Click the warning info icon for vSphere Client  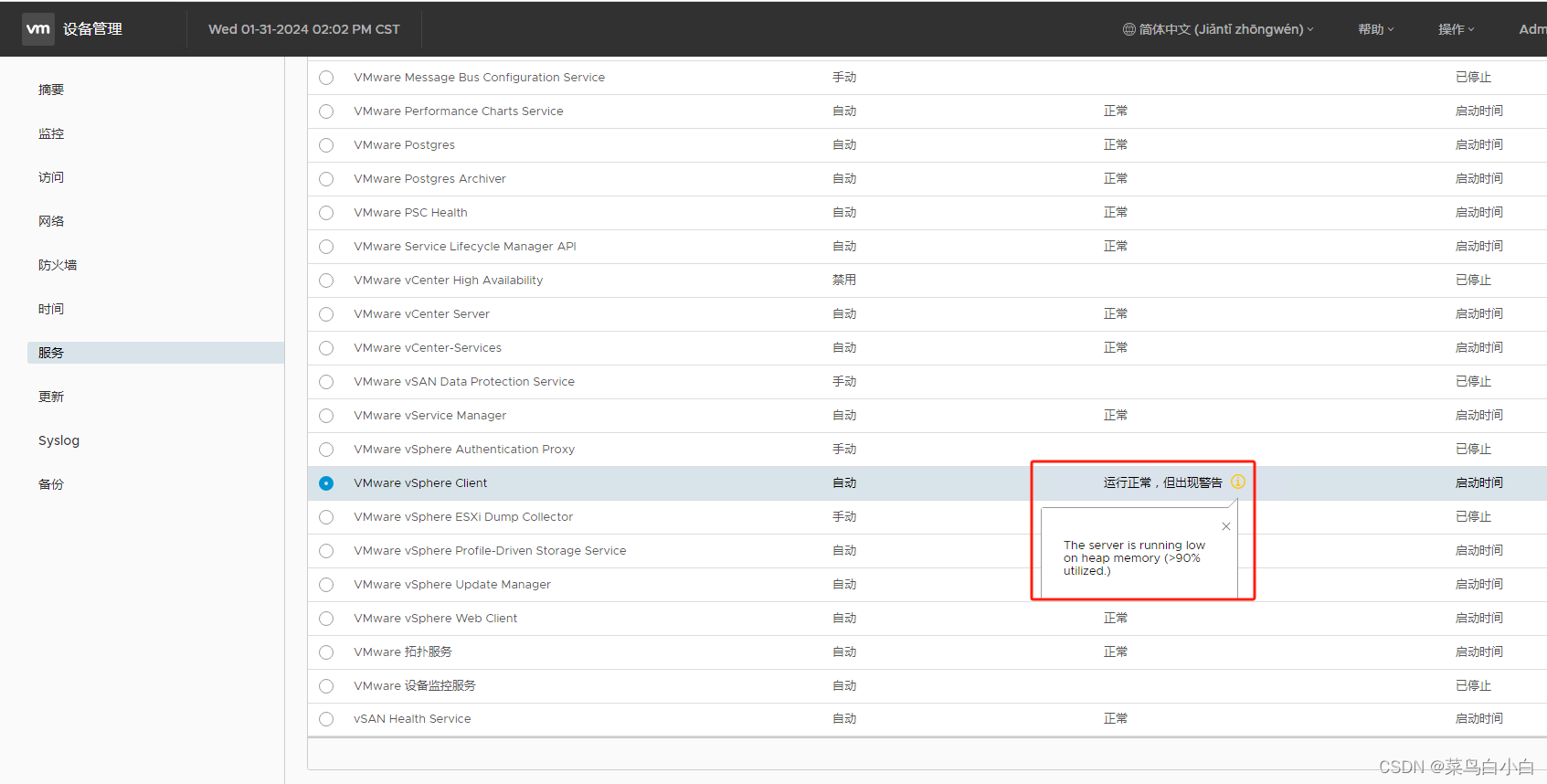1238,482
